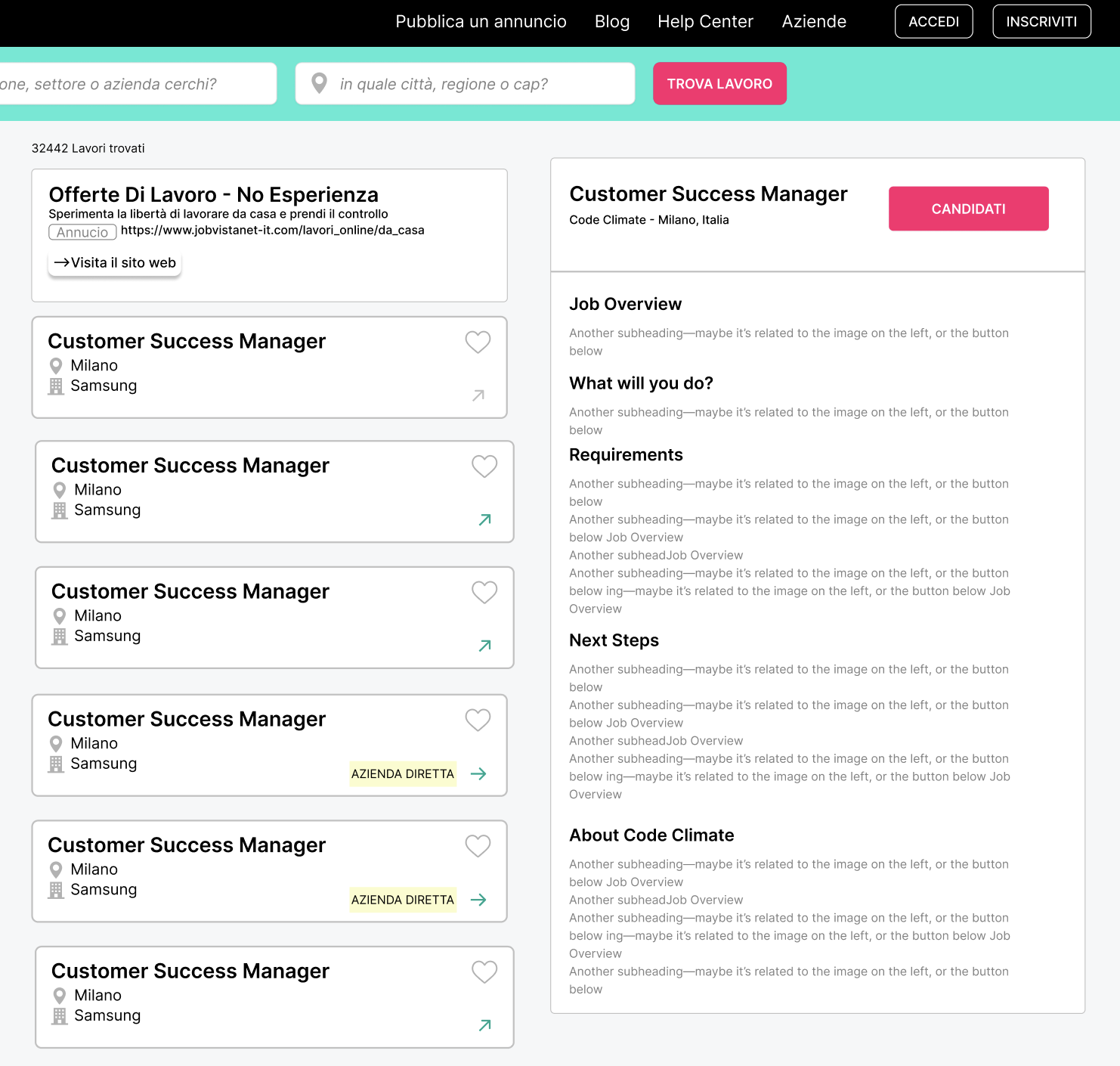The image size is (1120, 1066).
Task: Open the arrow on the first Samsung listing
Action: pos(478,395)
